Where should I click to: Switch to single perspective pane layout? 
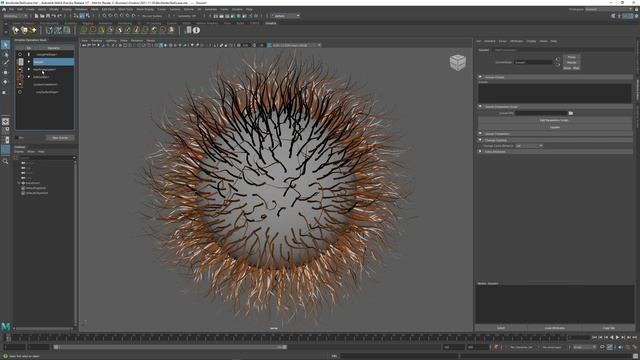5,122
